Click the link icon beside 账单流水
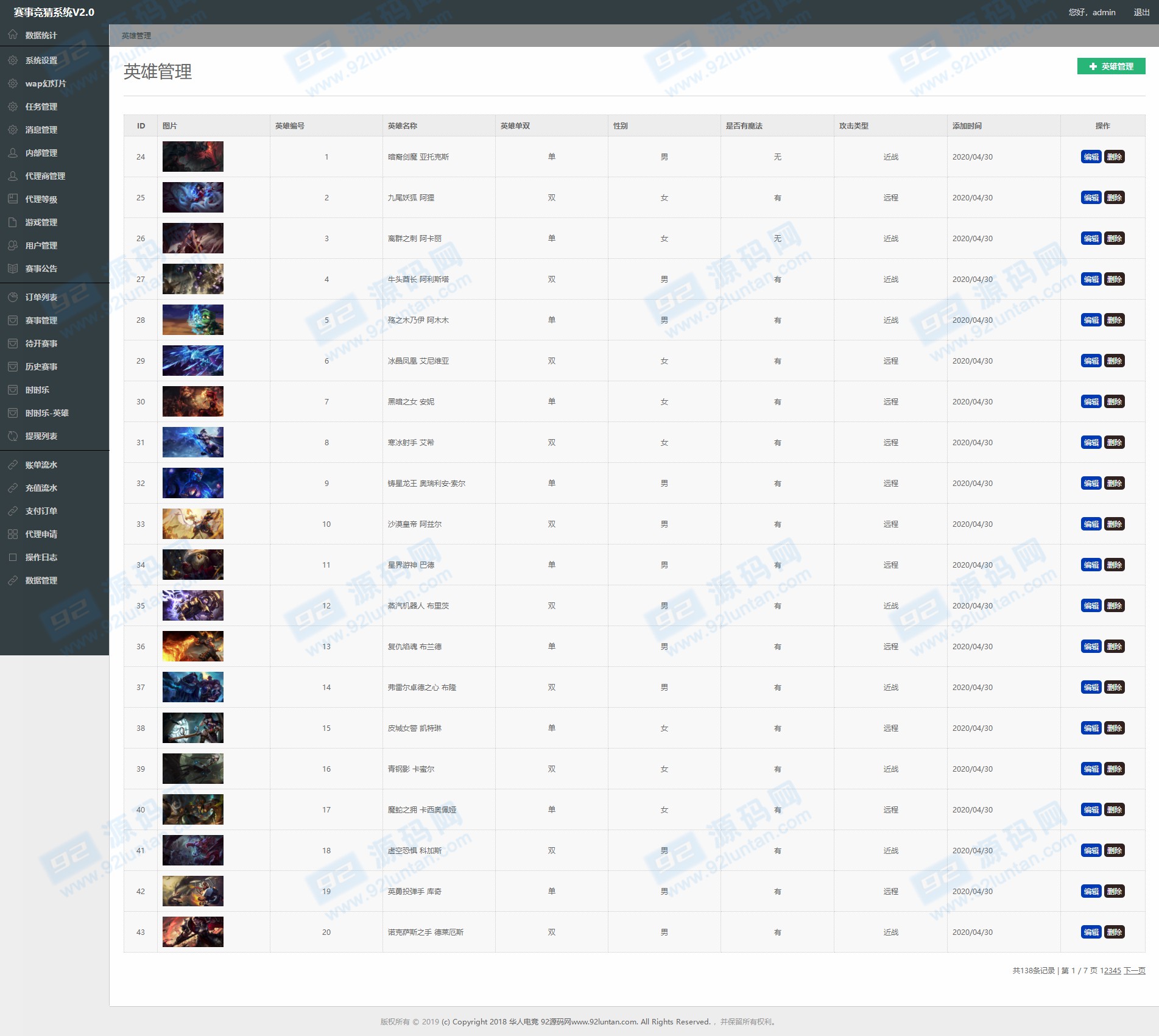This screenshot has width=1159, height=1036. point(13,465)
